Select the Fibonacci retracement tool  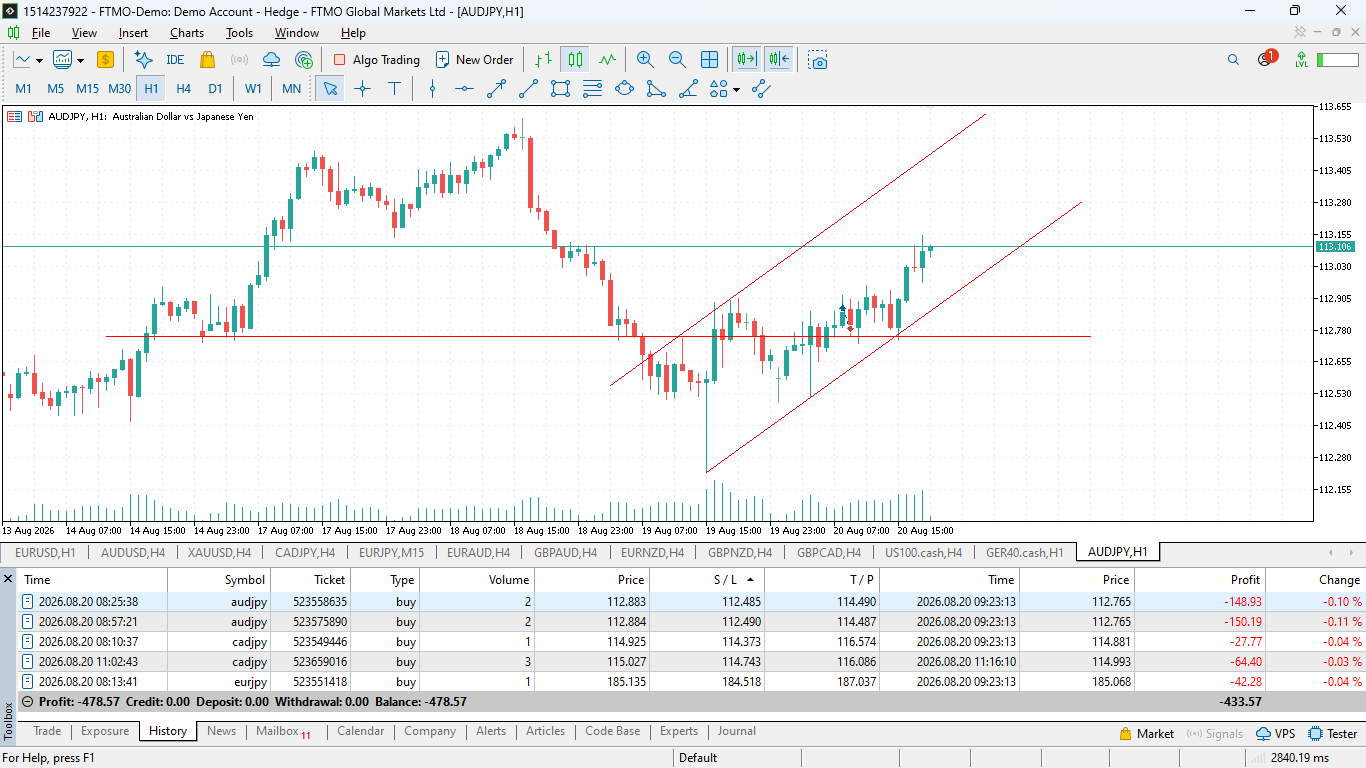click(x=592, y=89)
